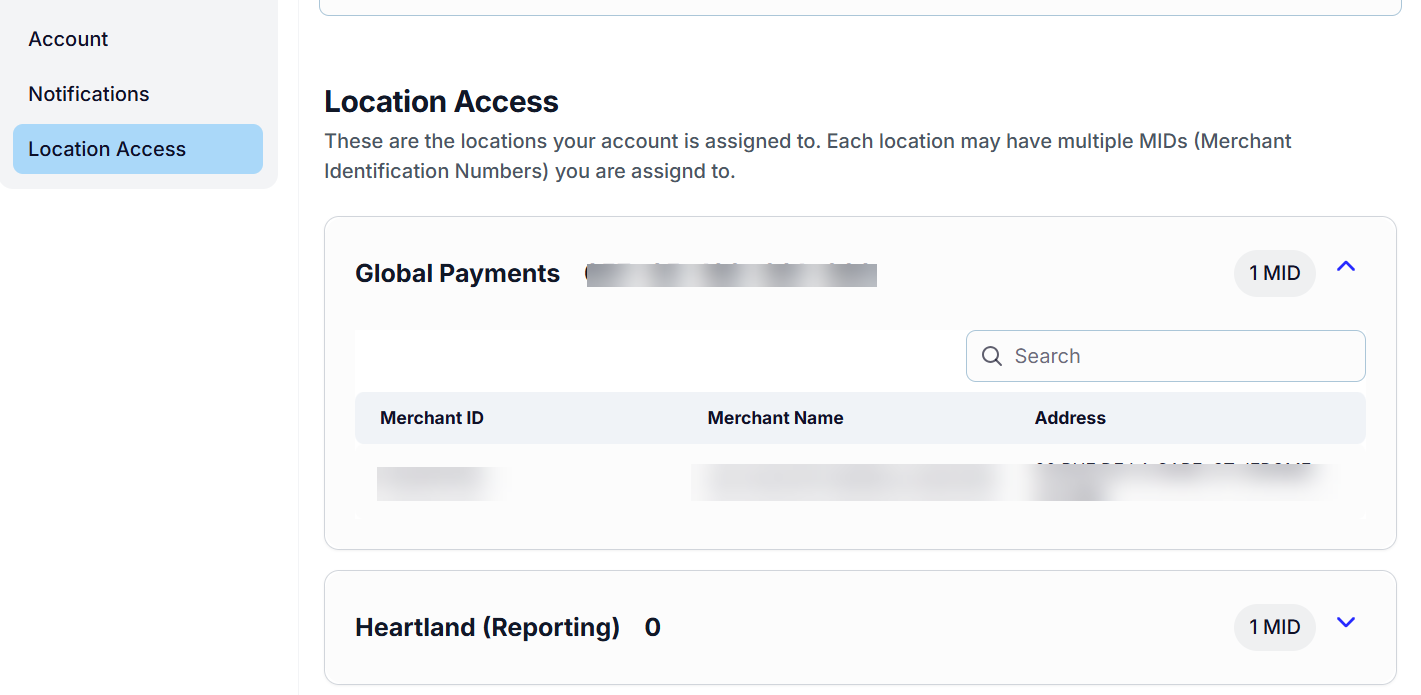Click the Location Access page heading

(x=441, y=102)
